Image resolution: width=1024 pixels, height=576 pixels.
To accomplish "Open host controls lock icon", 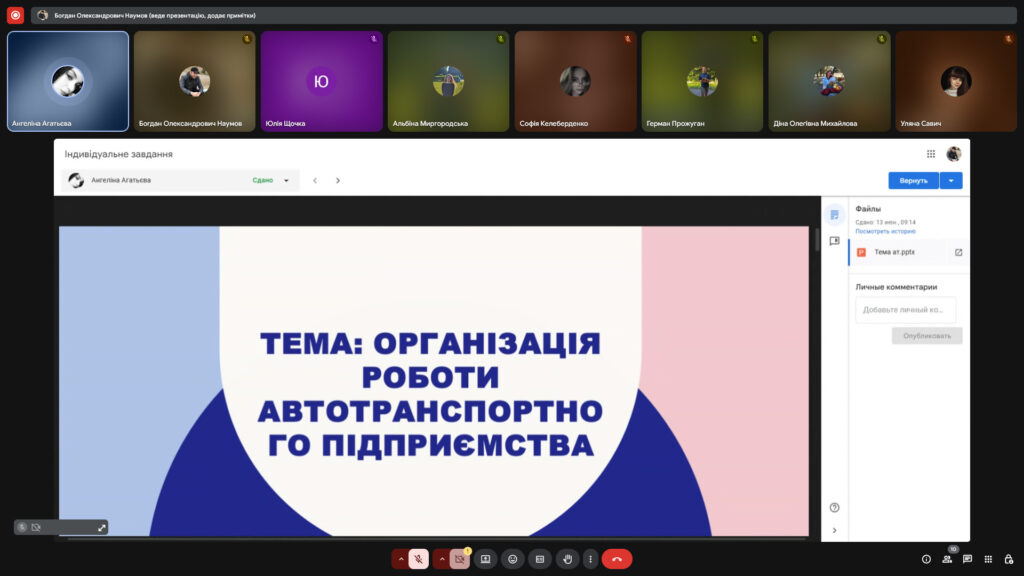I will [x=1009, y=559].
